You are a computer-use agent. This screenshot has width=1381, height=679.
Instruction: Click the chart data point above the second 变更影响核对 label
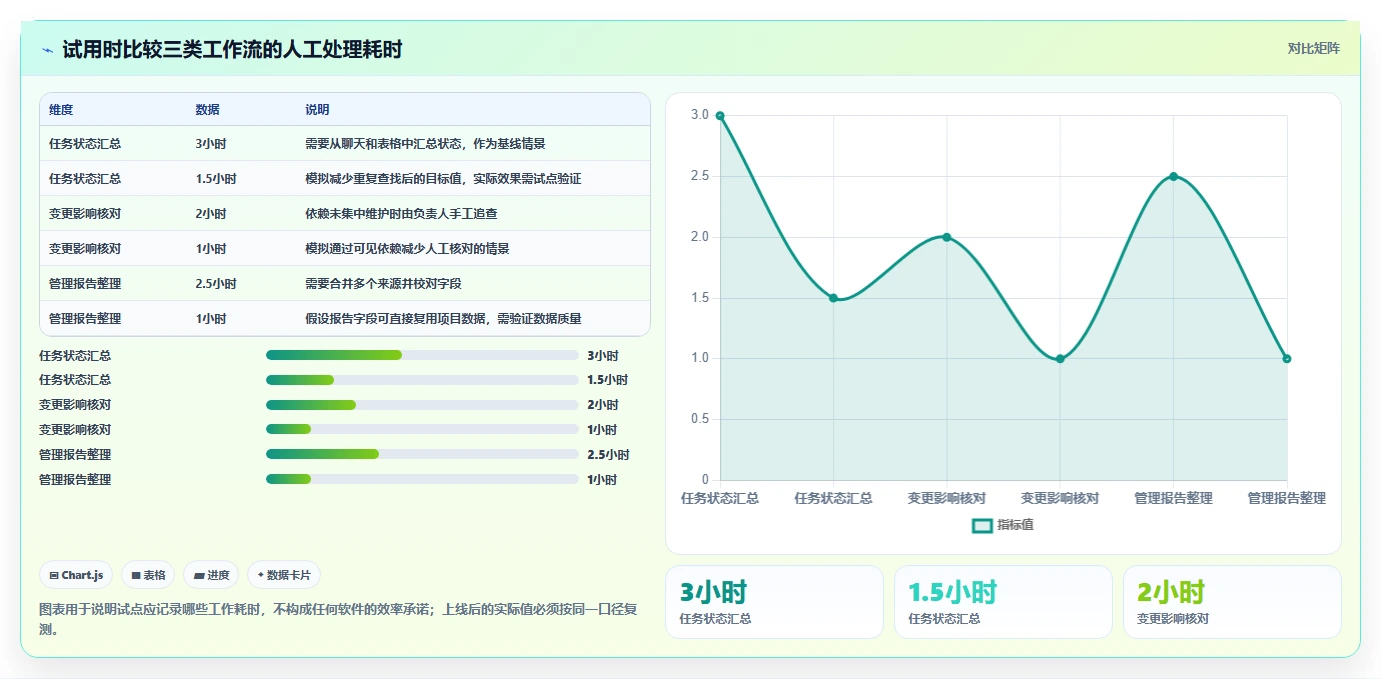click(x=1060, y=359)
